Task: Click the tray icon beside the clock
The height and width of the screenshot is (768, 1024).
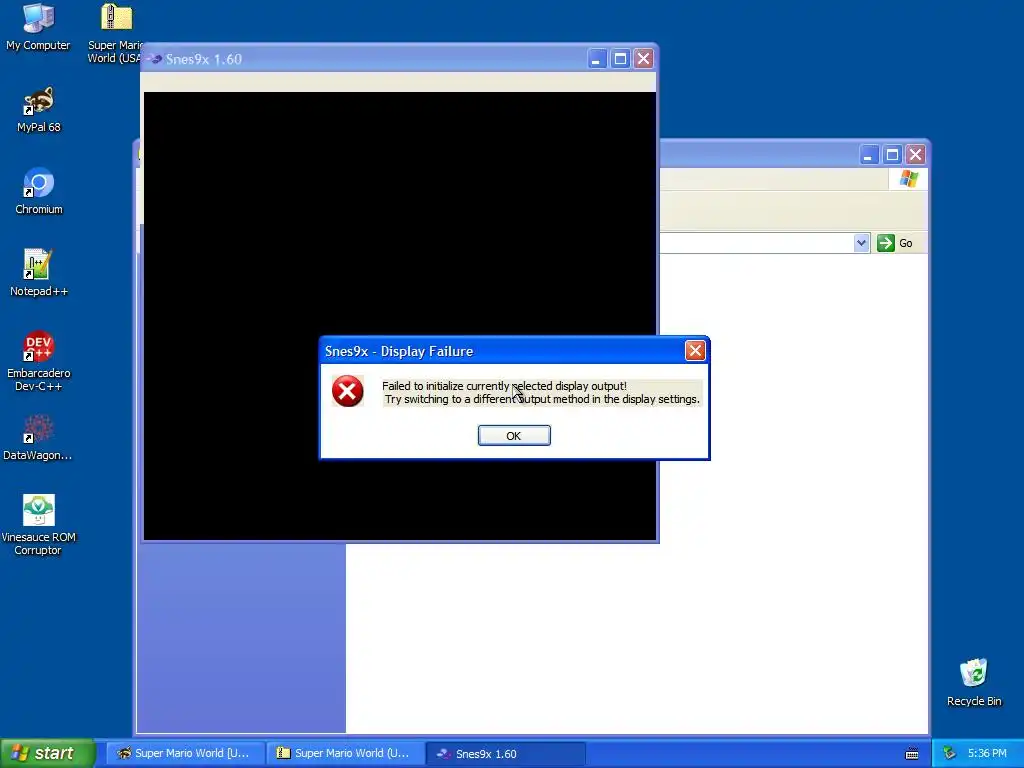Action: click(949, 754)
